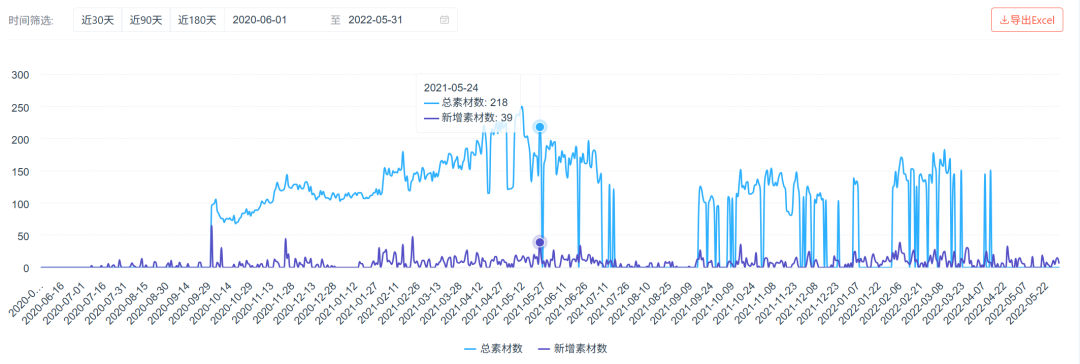
Task: Select the 近90天 quick filter
Action: tap(145, 20)
